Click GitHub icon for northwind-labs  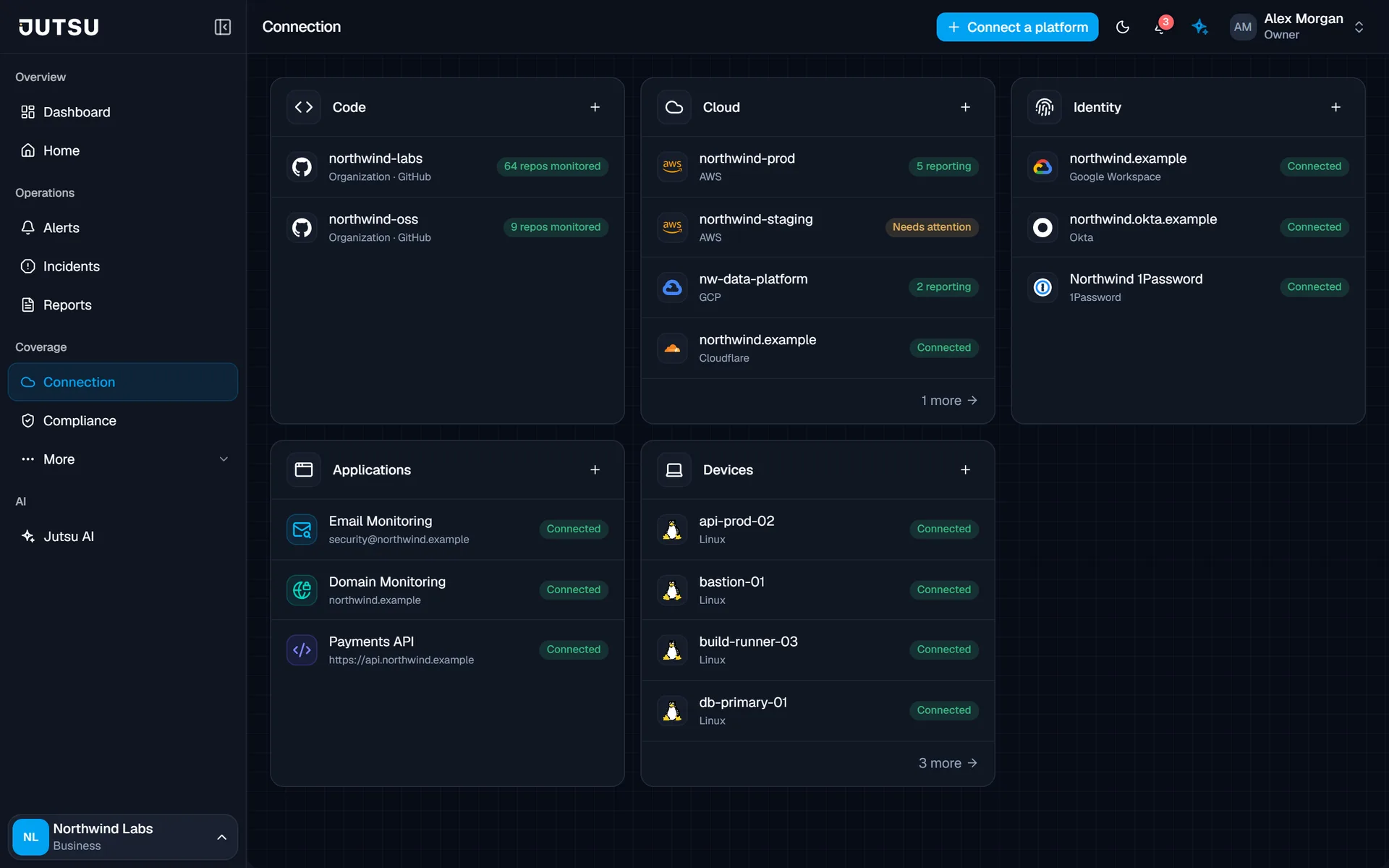pyautogui.click(x=302, y=166)
